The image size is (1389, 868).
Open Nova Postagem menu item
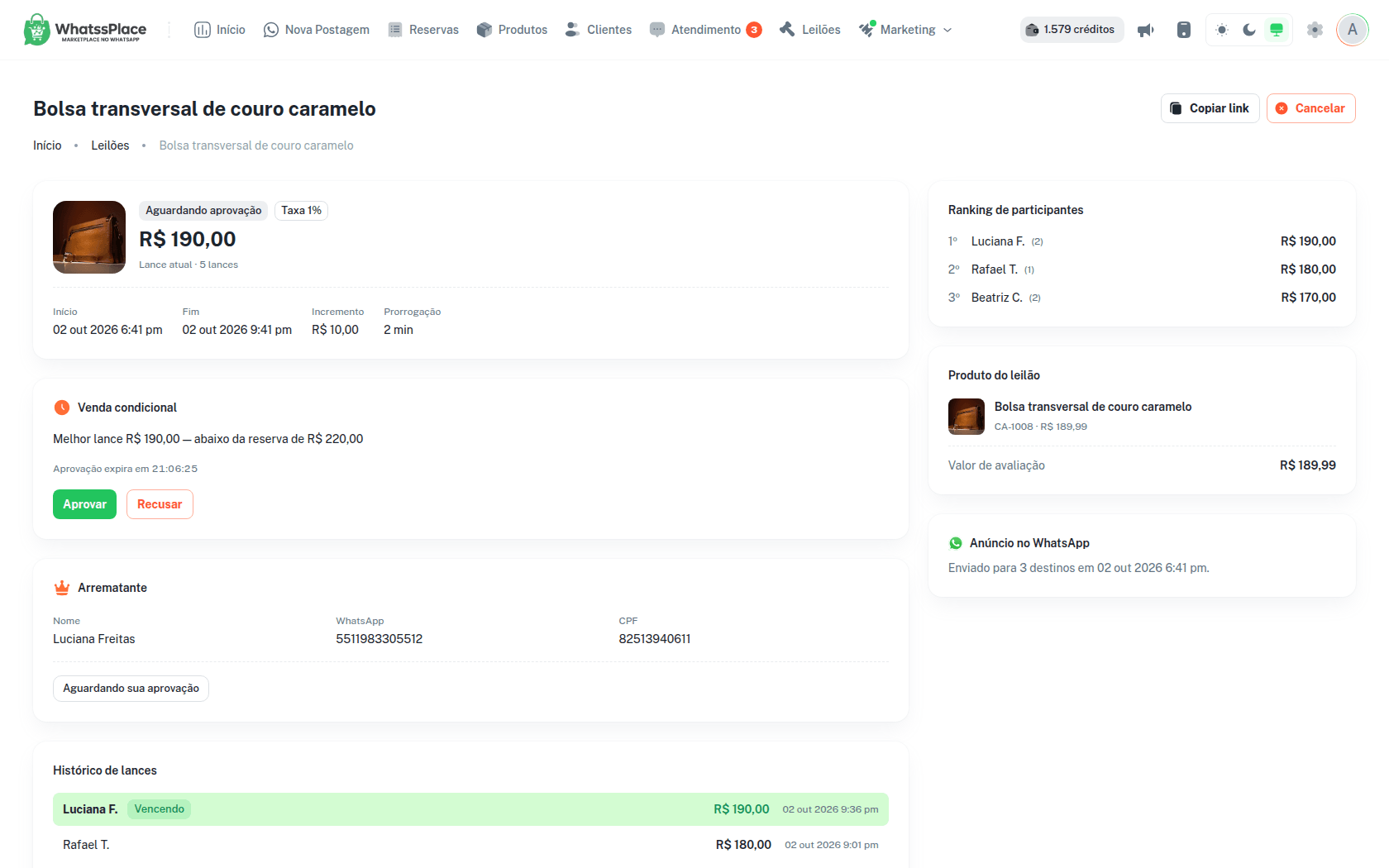[x=317, y=30]
